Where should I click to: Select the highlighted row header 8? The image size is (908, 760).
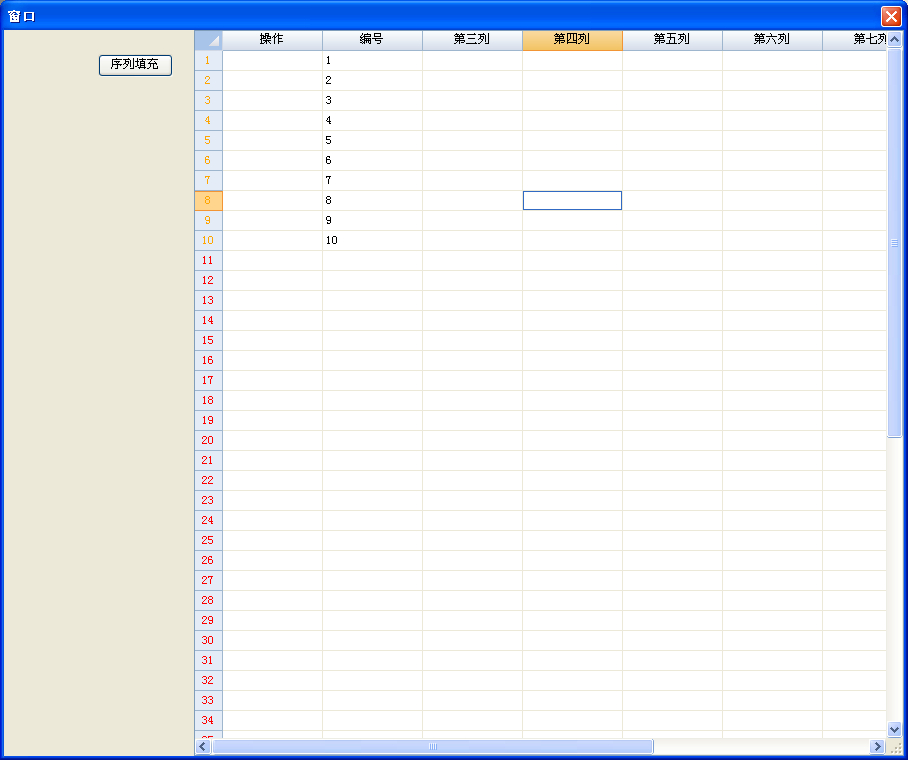[208, 200]
